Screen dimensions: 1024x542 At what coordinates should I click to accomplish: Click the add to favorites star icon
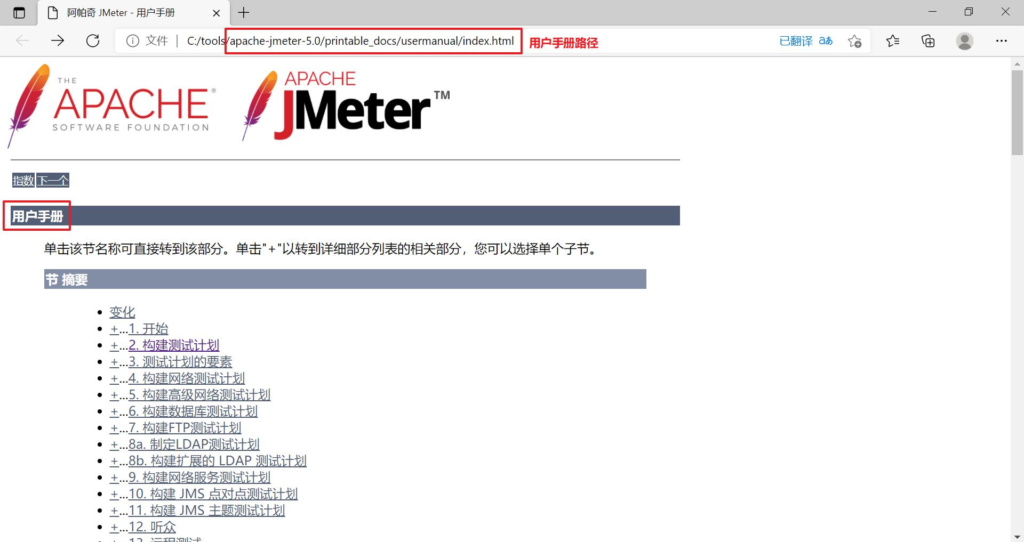click(854, 41)
